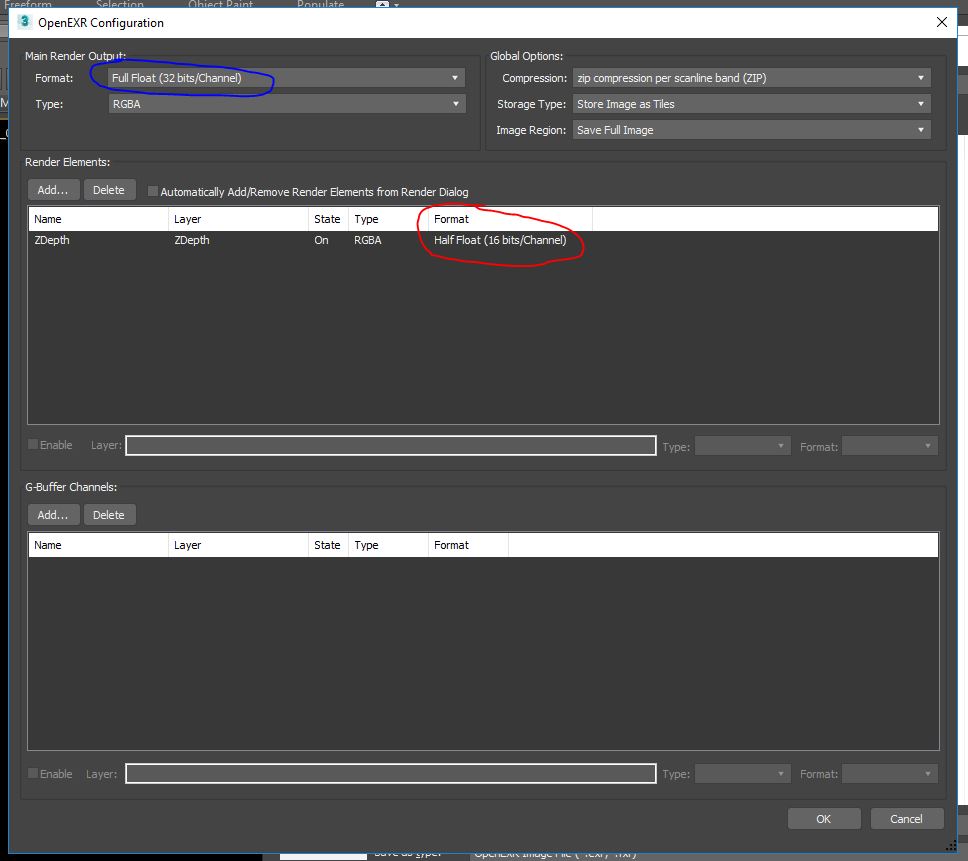968x861 pixels.
Task: Click the Format column header
Action: tap(452, 218)
